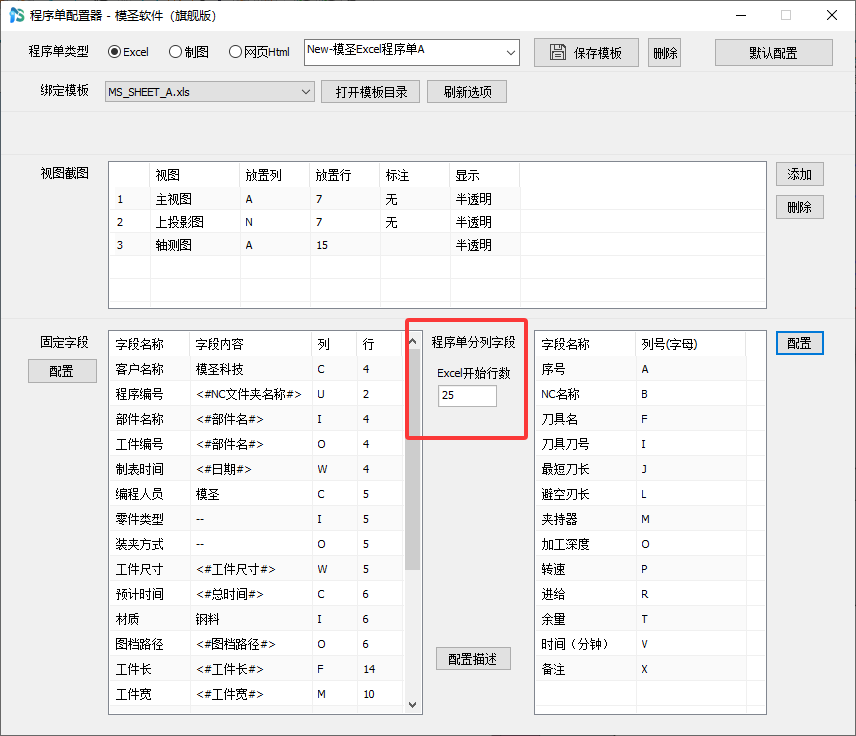Click the 字段内容 column header

(251, 344)
